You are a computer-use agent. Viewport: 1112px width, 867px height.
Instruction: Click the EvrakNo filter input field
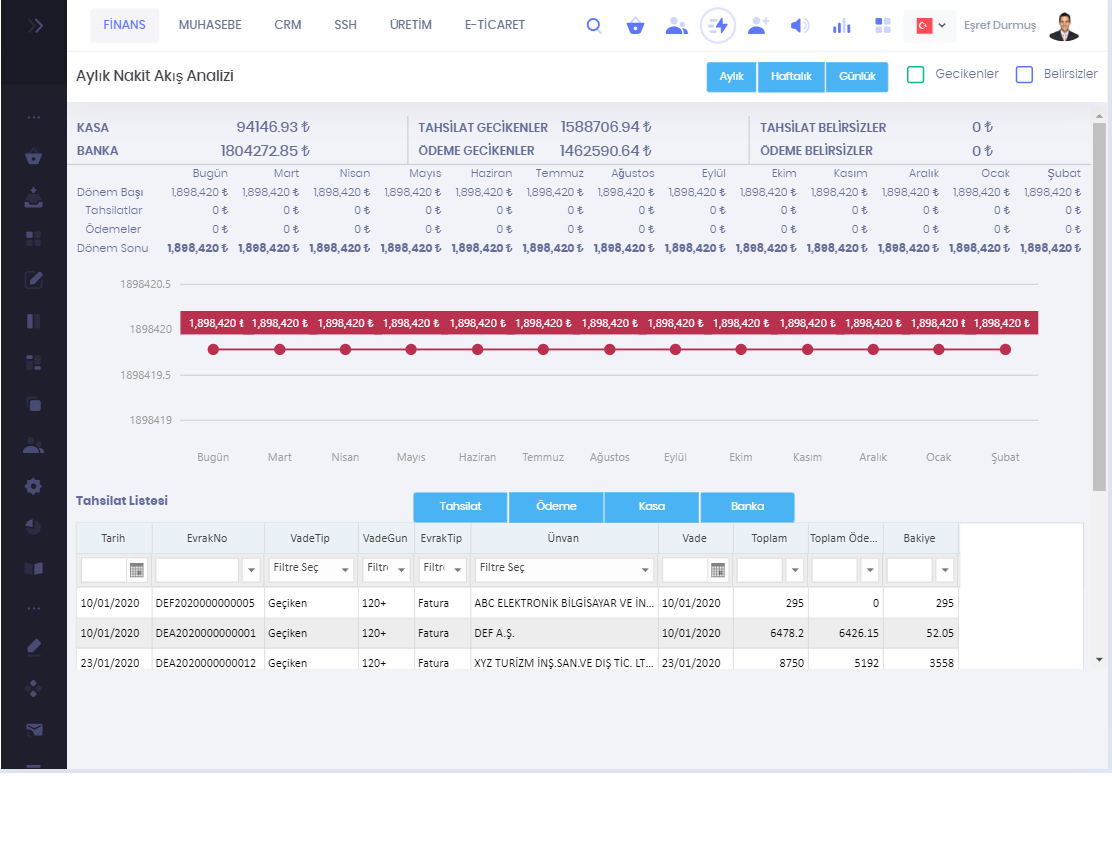(x=198, y=570)
